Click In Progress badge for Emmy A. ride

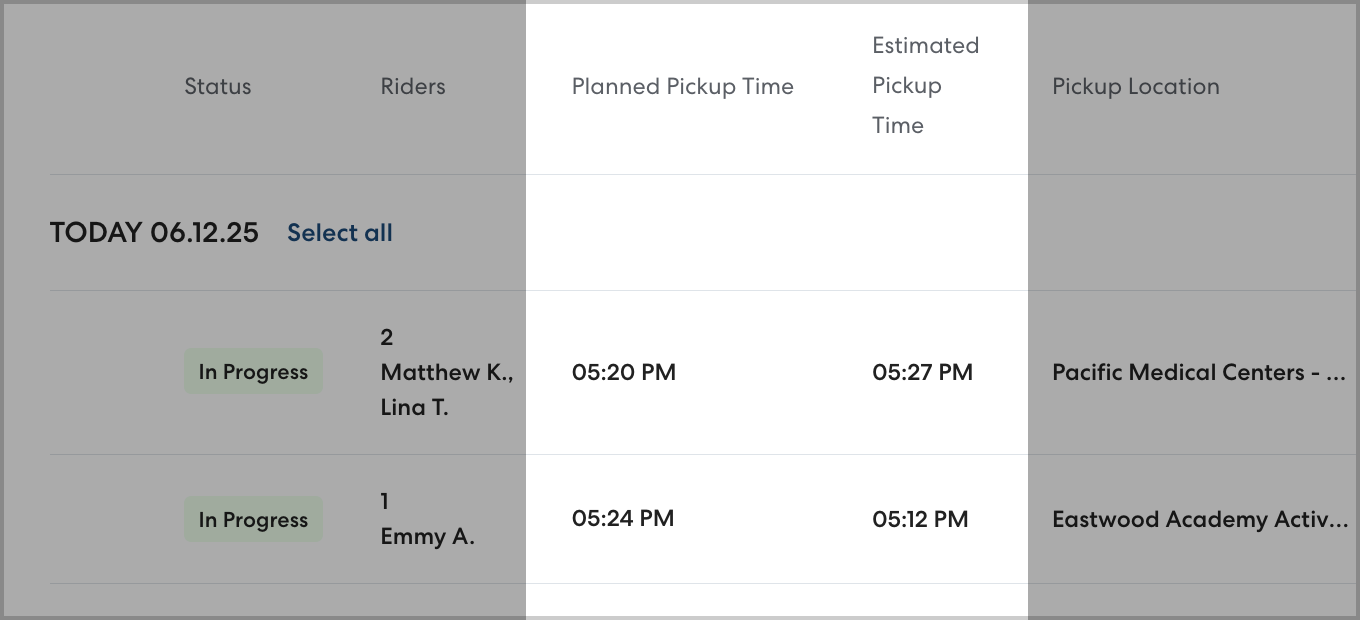tap(253, 520)
